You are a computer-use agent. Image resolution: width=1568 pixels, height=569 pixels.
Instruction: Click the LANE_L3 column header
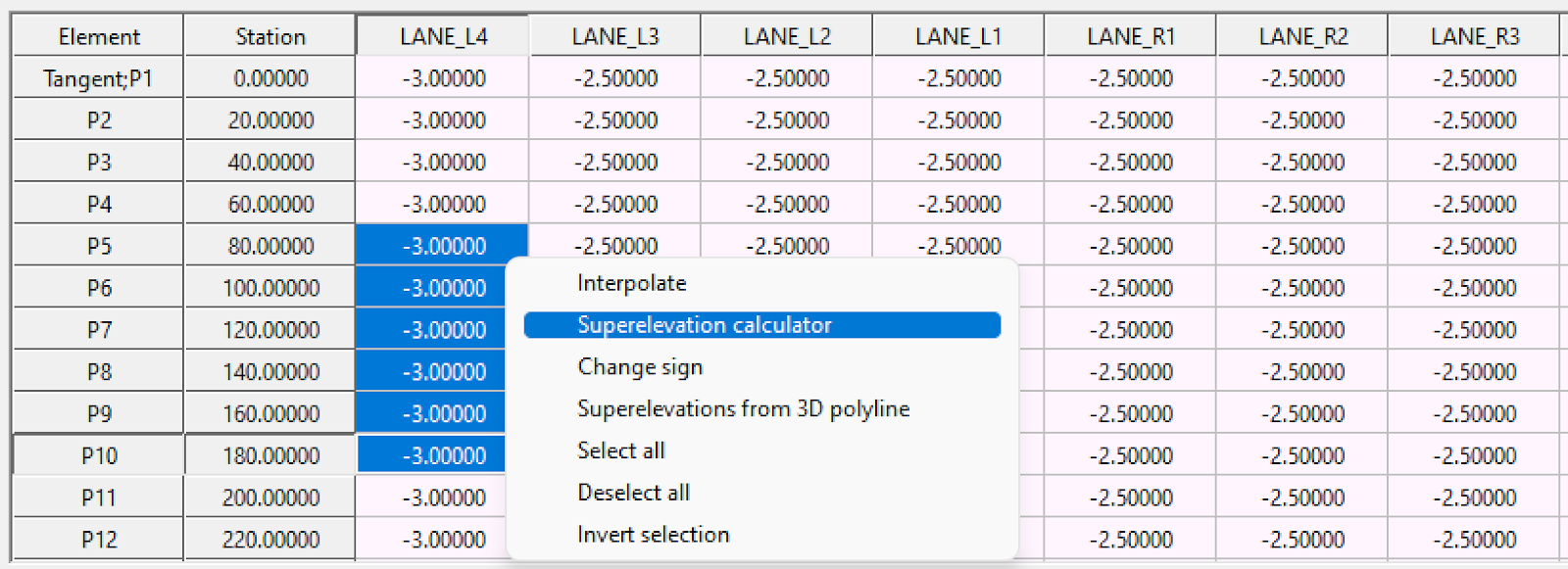pyautogui.click(x=615, y=37)
